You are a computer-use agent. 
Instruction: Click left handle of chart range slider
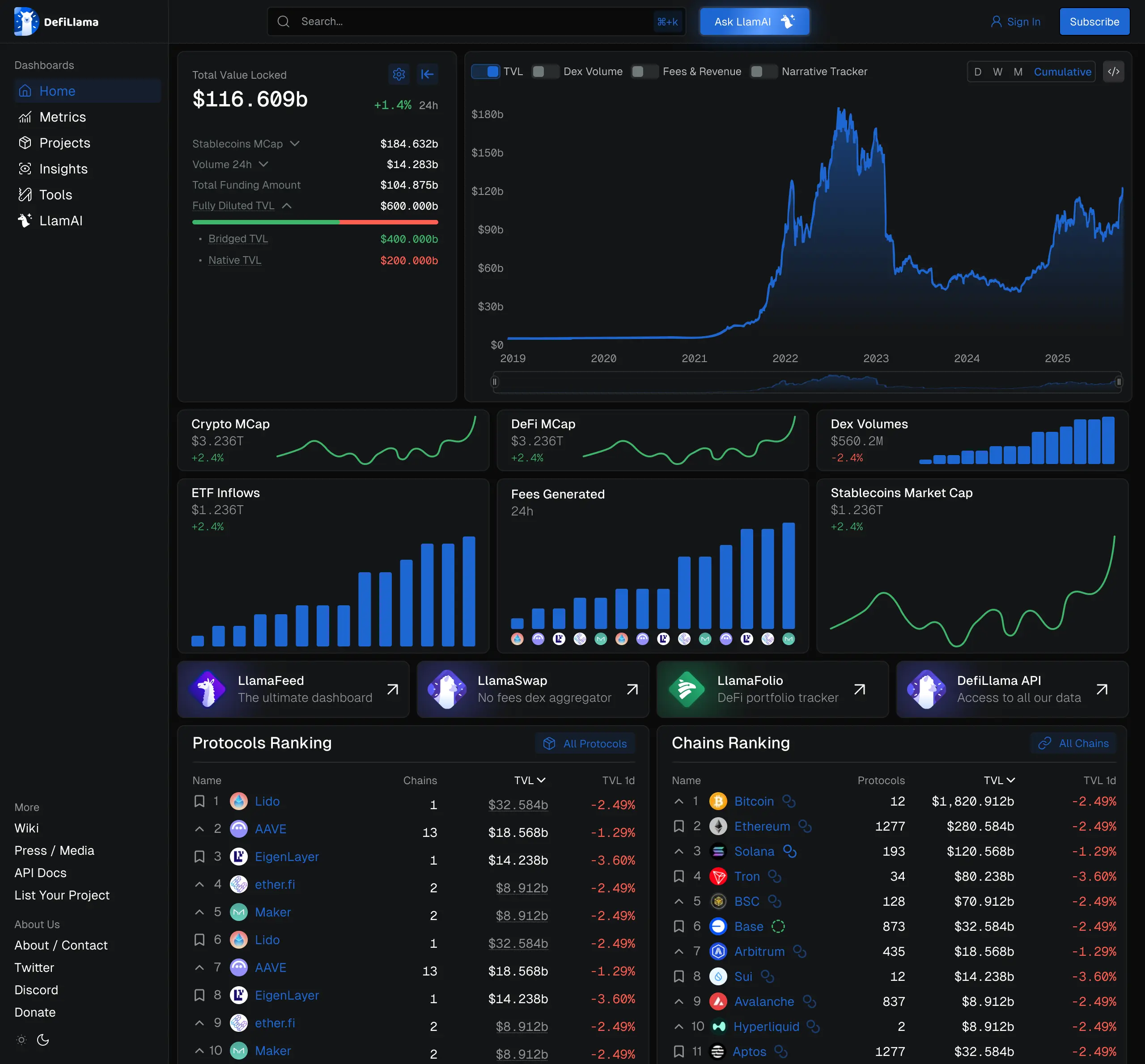click(495, 382)
